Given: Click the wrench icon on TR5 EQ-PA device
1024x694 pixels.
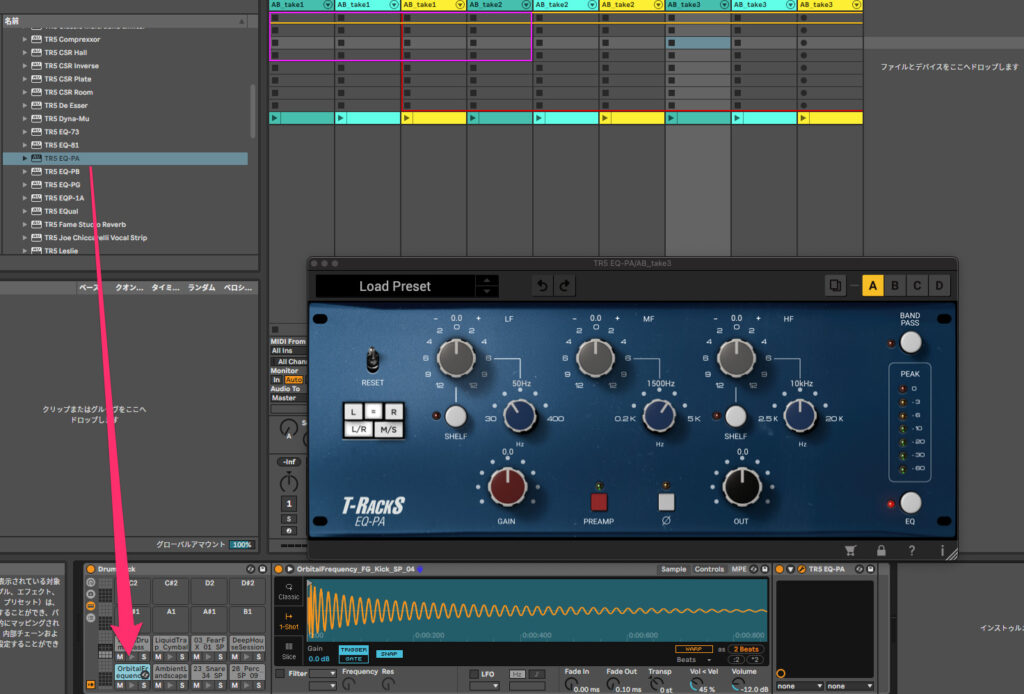Looking at the screenshot, I should (801, 569).
